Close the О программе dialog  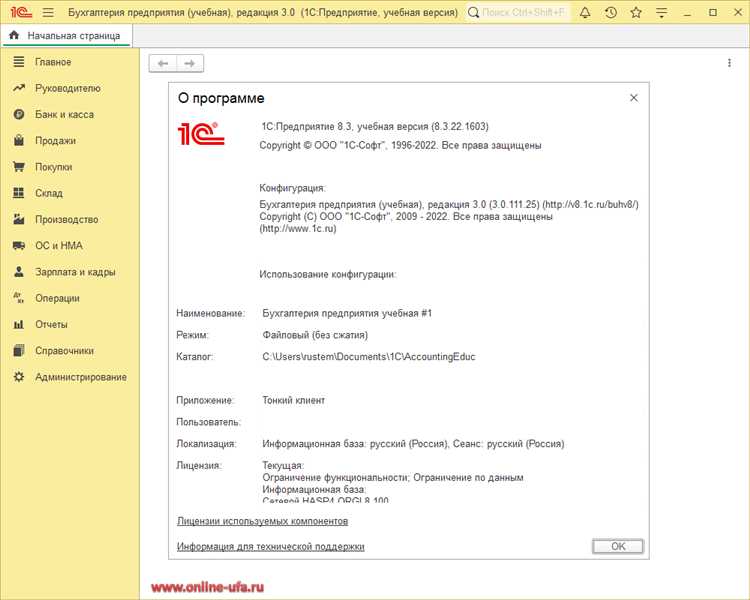[x=634, y=98]
